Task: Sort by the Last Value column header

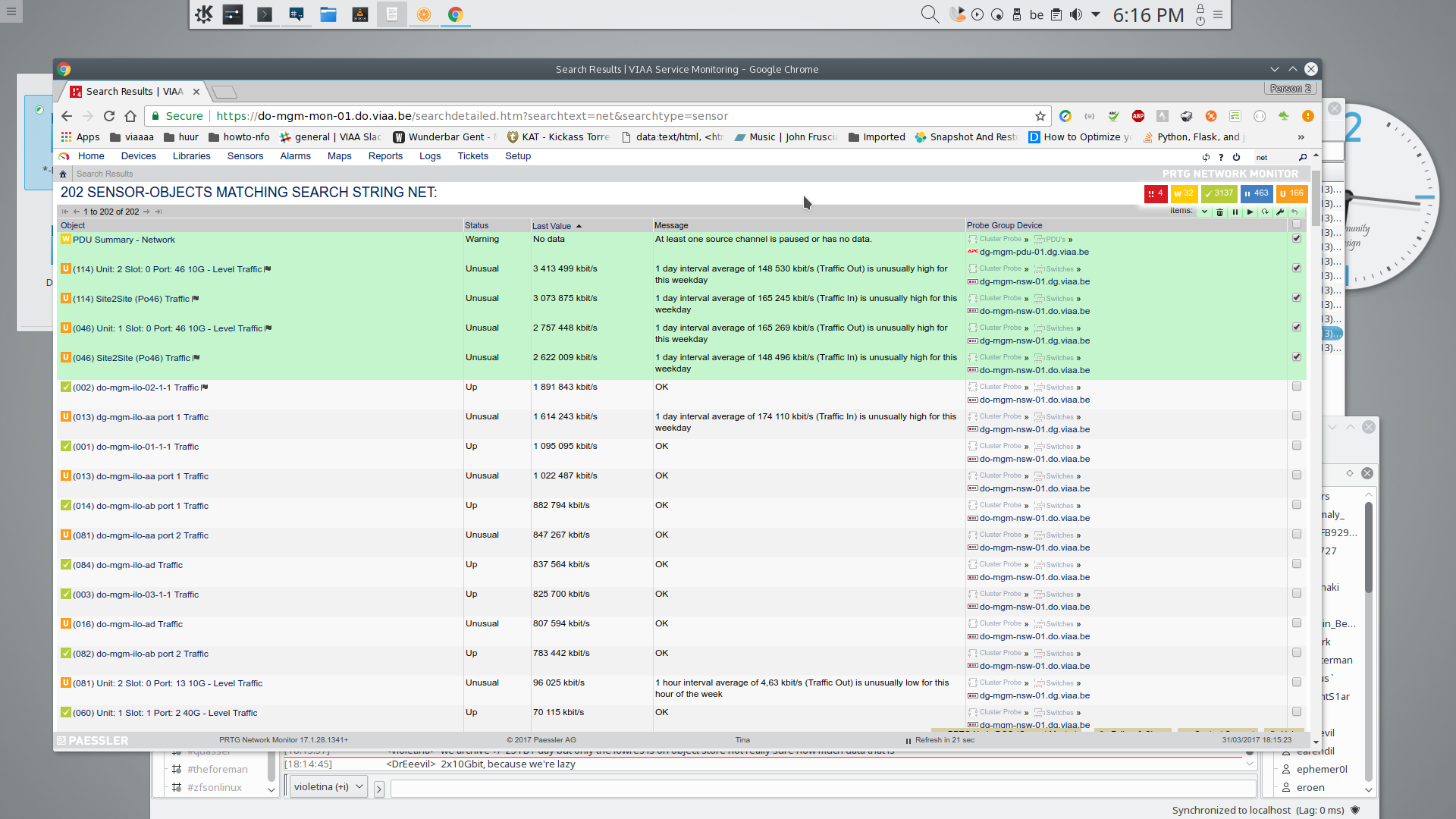Action: point(551,226)
